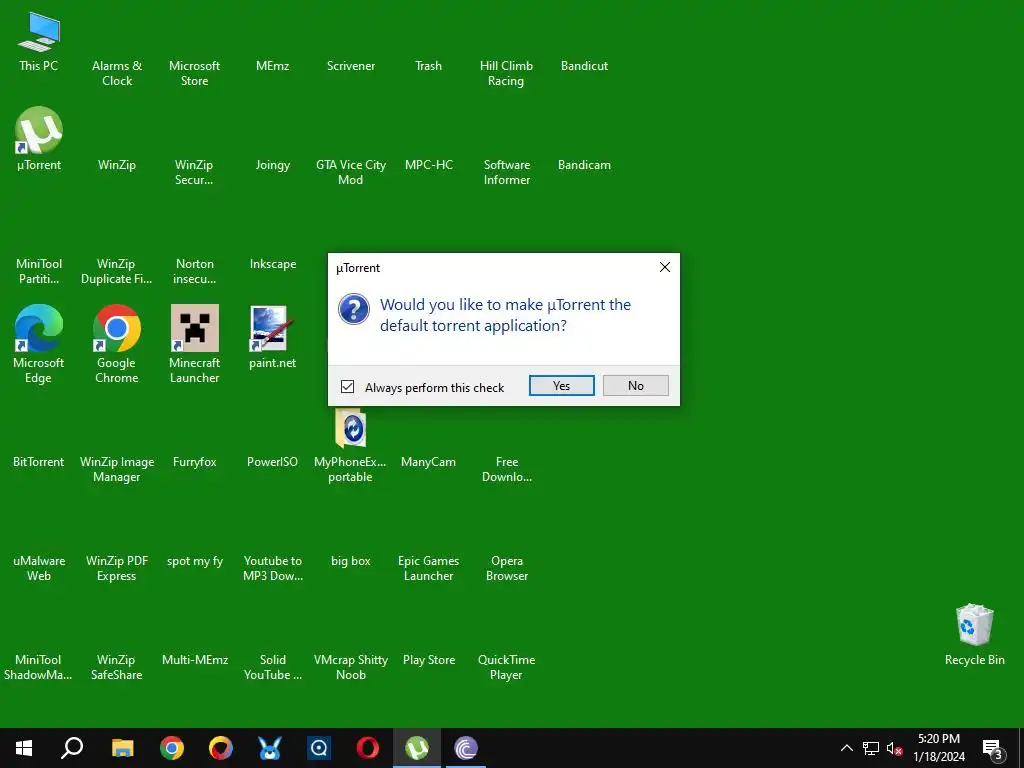
Task: Select the VMcrap Shitty Noob label
Action: point(351,667)
